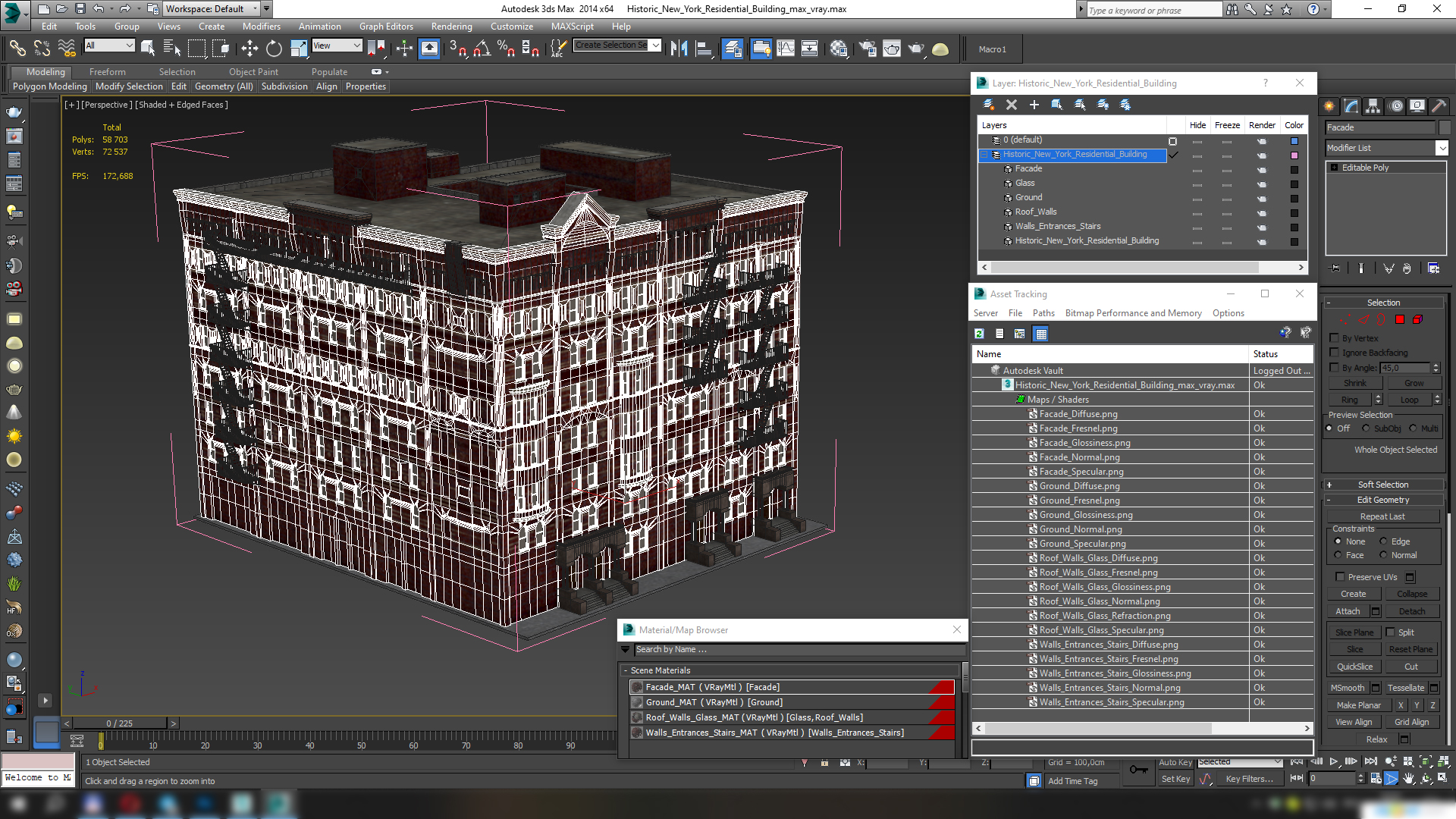
Task: Click the Mirror tool icon
Action: point(679,49)
